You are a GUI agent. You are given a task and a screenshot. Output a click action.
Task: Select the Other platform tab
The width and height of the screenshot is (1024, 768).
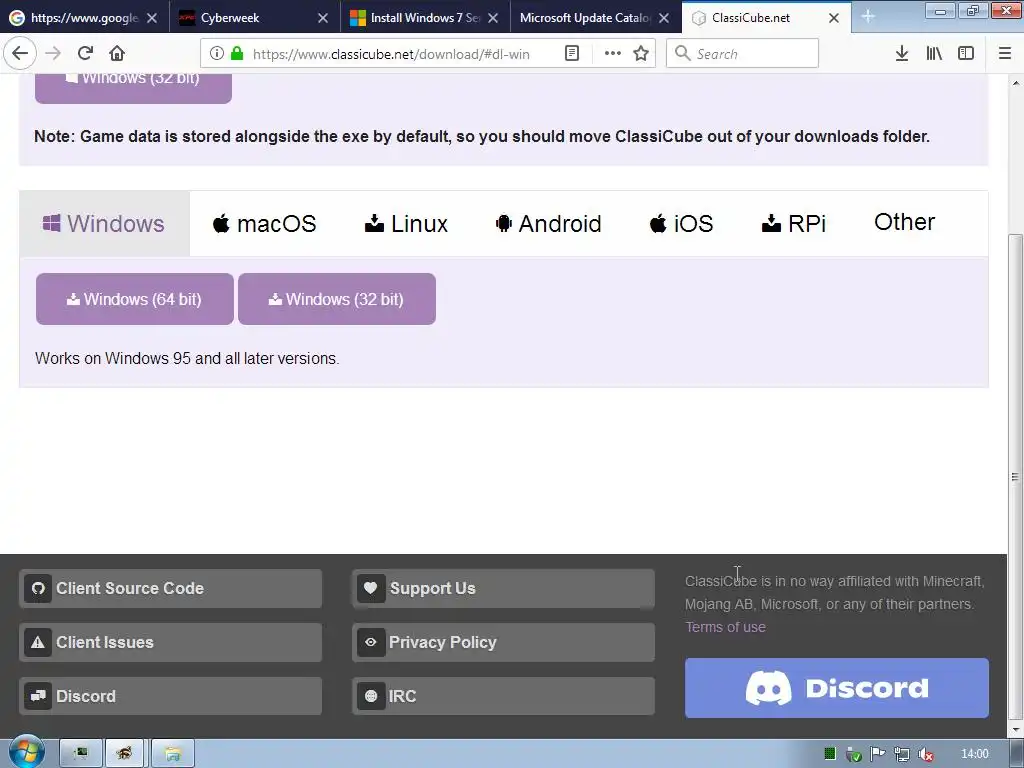click(x=904, y=222)
